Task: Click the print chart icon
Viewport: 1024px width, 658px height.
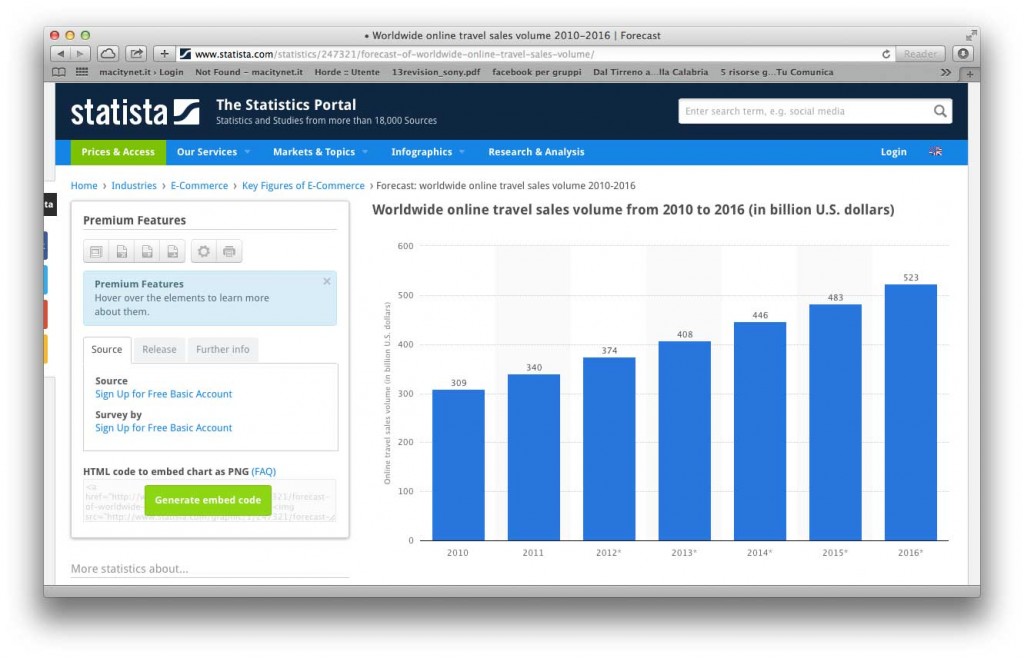Action: [x=229, y=251]
